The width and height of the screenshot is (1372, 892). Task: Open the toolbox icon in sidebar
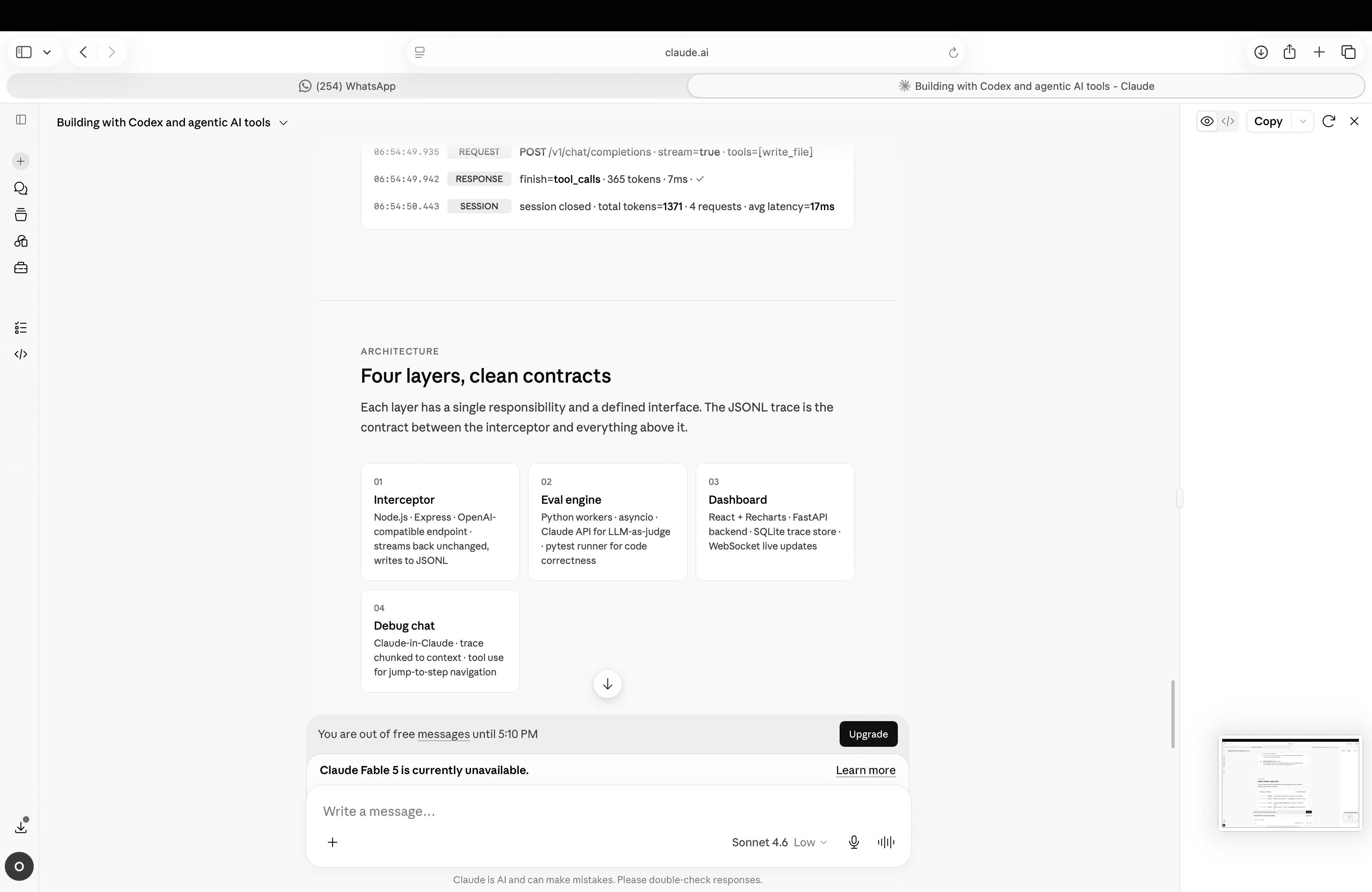[x=21, y=268]
